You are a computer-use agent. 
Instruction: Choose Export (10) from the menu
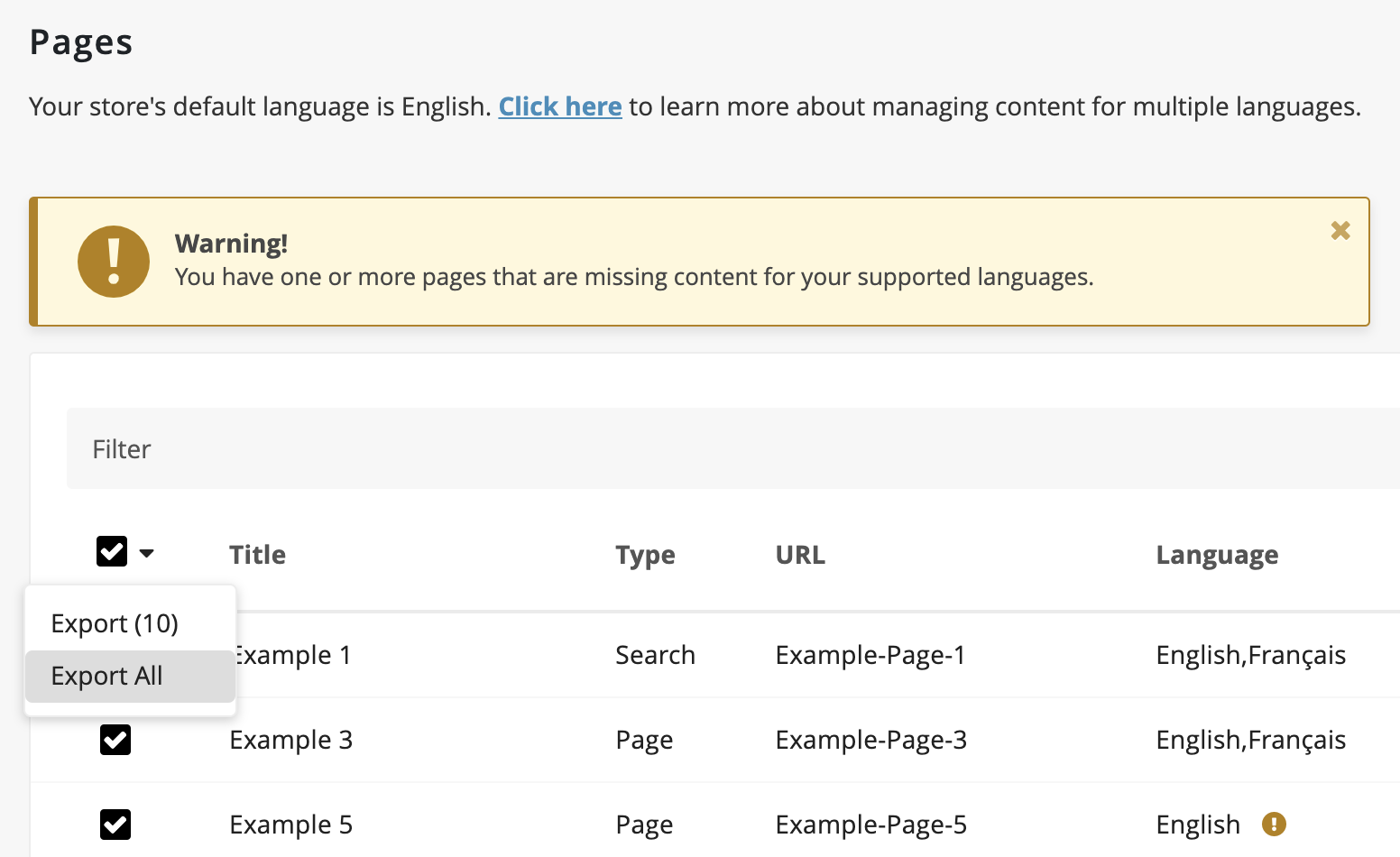point(130,623)
